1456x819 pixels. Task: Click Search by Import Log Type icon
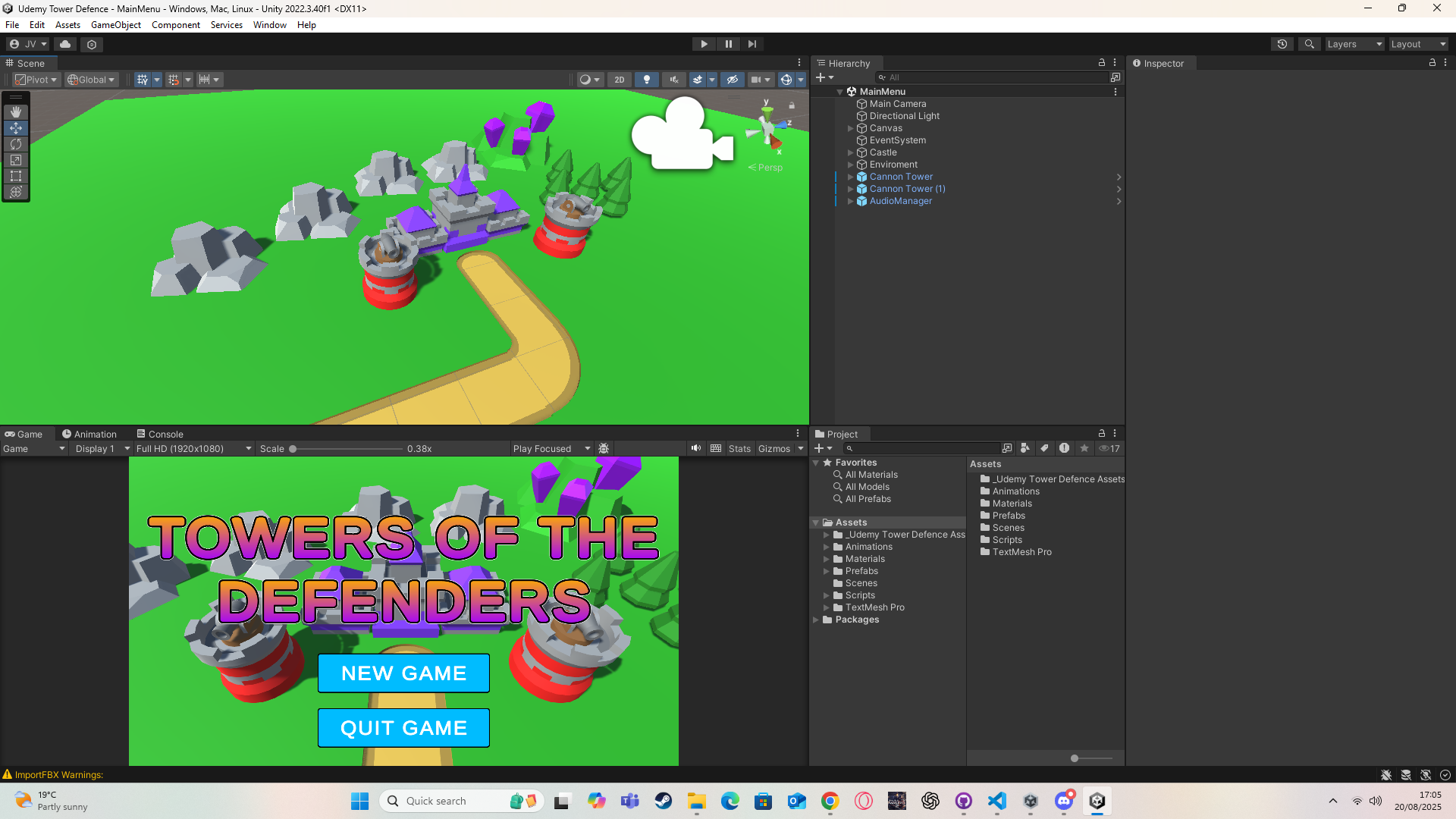point(1064,448)
